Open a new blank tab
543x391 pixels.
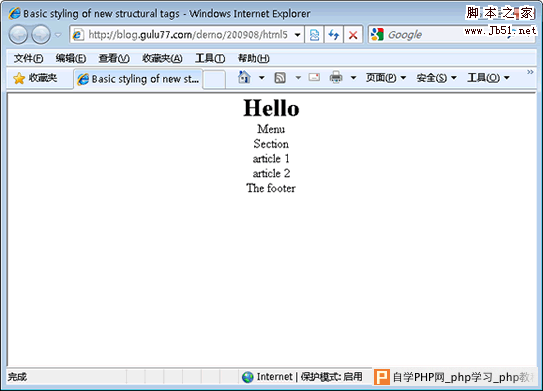(x=214, y=79)
